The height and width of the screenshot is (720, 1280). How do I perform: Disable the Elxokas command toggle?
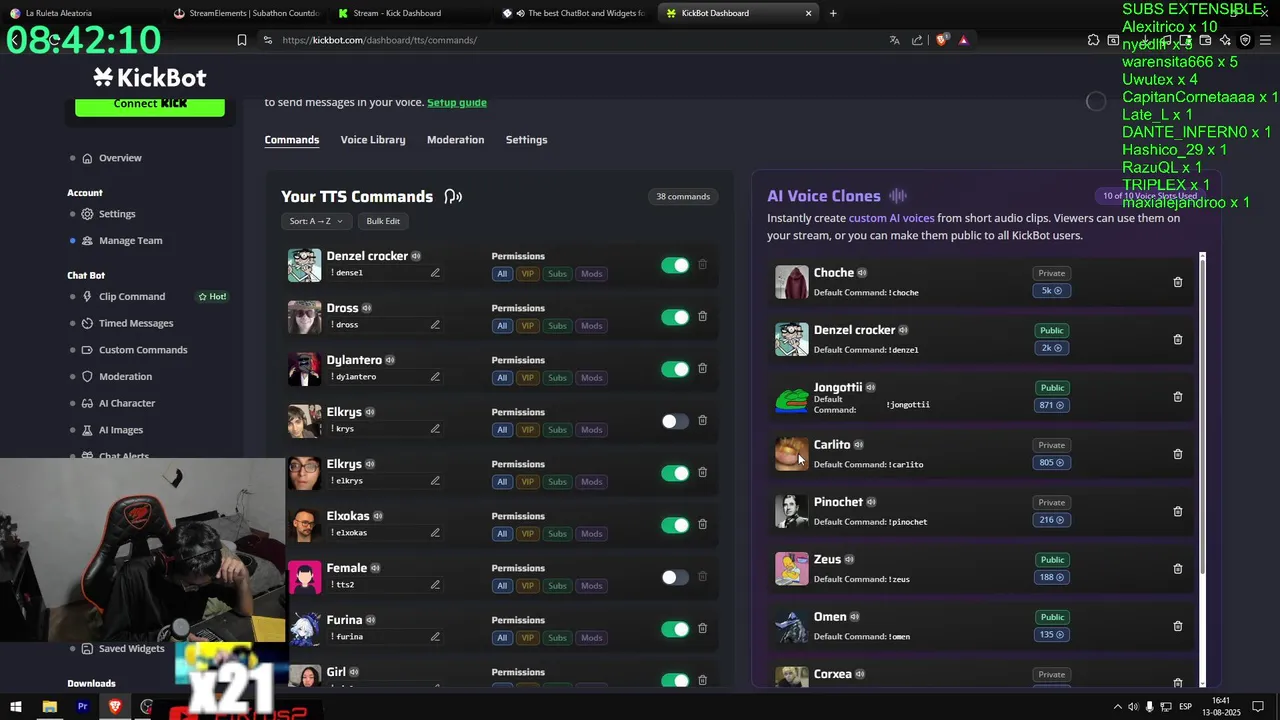pos(675,525)
